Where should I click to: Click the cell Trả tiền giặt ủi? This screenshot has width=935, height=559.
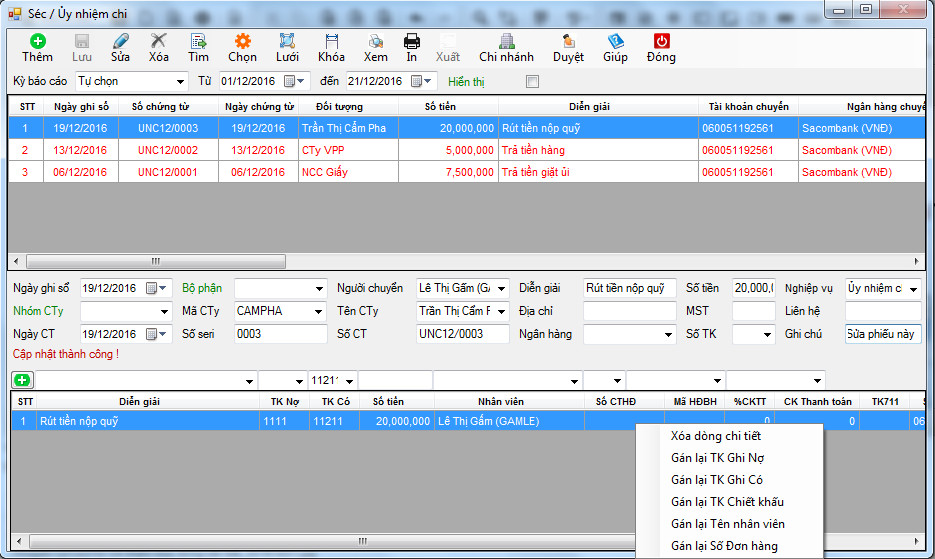[x=598, y=172]
